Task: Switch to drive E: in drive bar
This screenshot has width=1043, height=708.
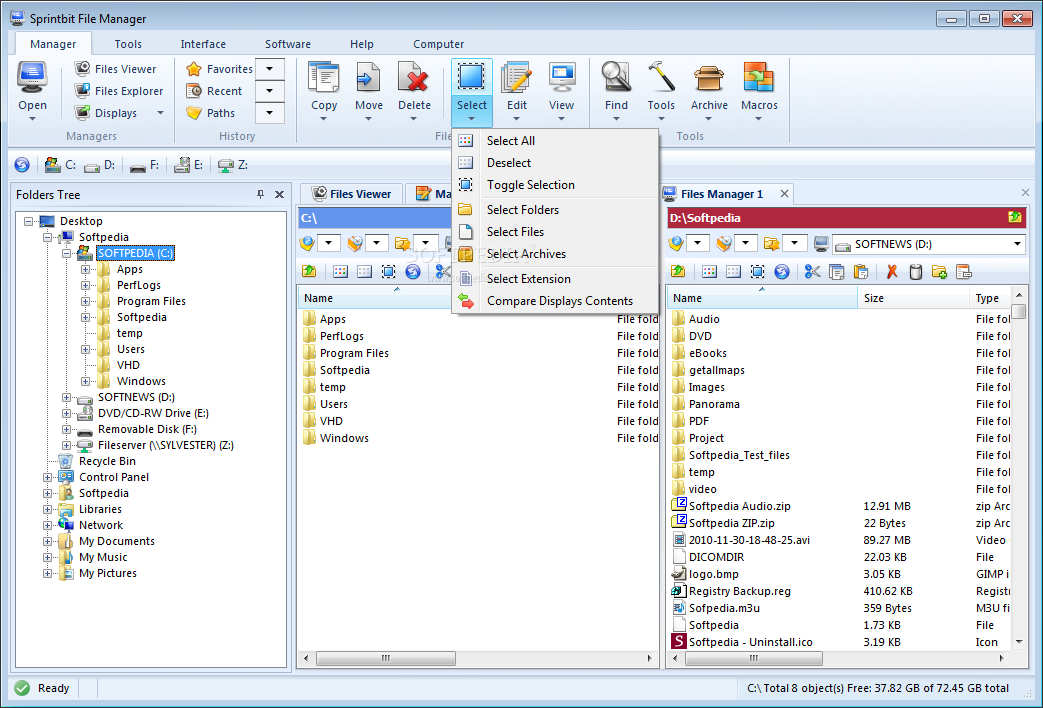Action: tap(188, 164)
